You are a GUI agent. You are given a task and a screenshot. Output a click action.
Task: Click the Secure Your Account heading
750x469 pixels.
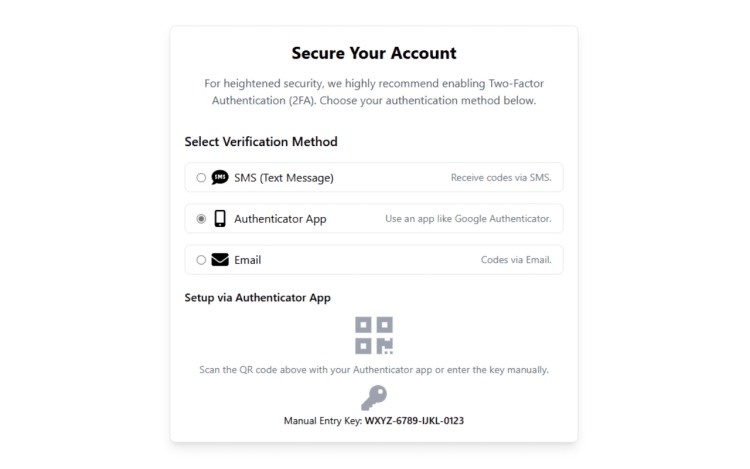[374, 53]
